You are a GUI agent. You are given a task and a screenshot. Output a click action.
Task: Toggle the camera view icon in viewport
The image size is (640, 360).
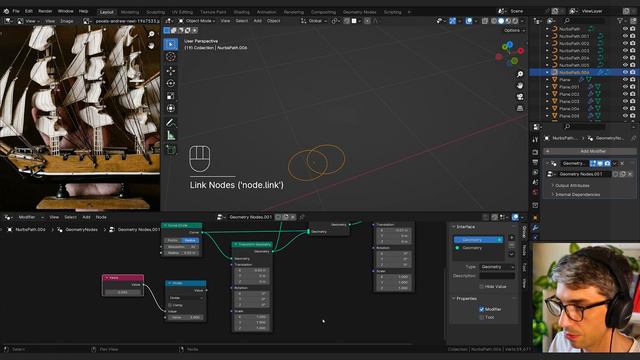click(x=520, y=97)
